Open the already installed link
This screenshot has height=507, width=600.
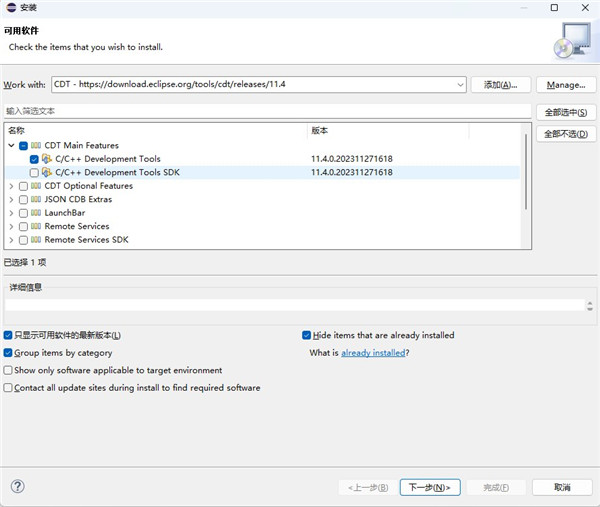(x=372, y=353)
